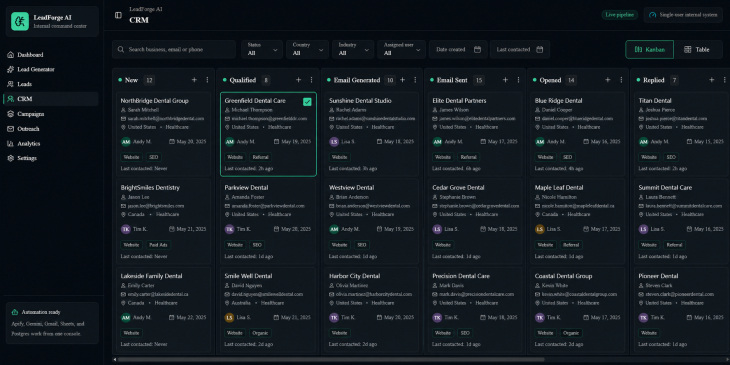Click sarah.mitchell email on NorthBridge card

(166, 118)
